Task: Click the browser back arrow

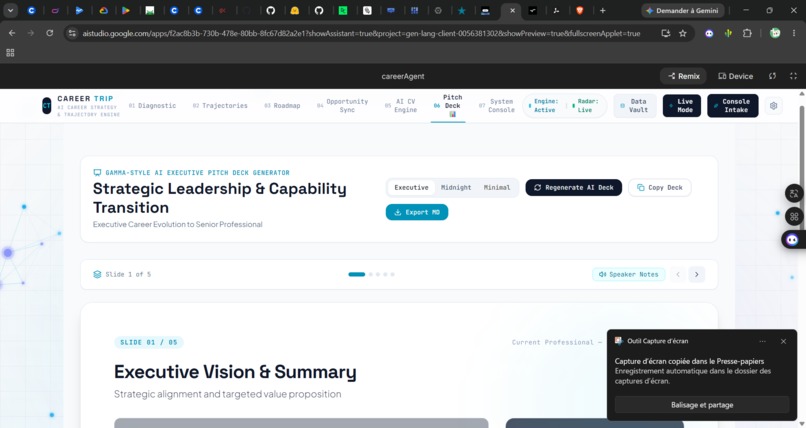Action: [12, 33]
